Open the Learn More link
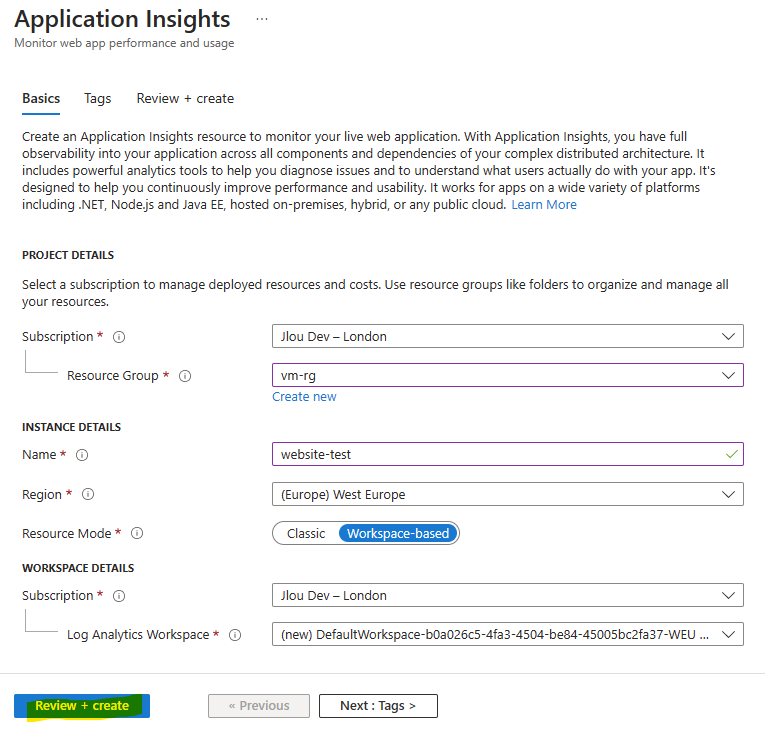This screenshot has width=765, height=729. point(544,204)
